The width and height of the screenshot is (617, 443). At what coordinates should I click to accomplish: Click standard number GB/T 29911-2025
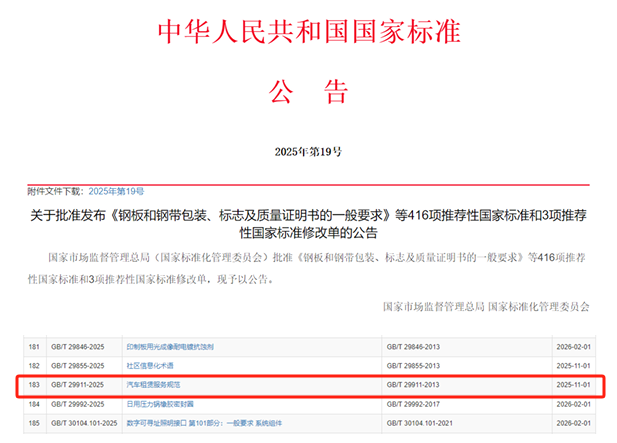click(x=78, y=384)
